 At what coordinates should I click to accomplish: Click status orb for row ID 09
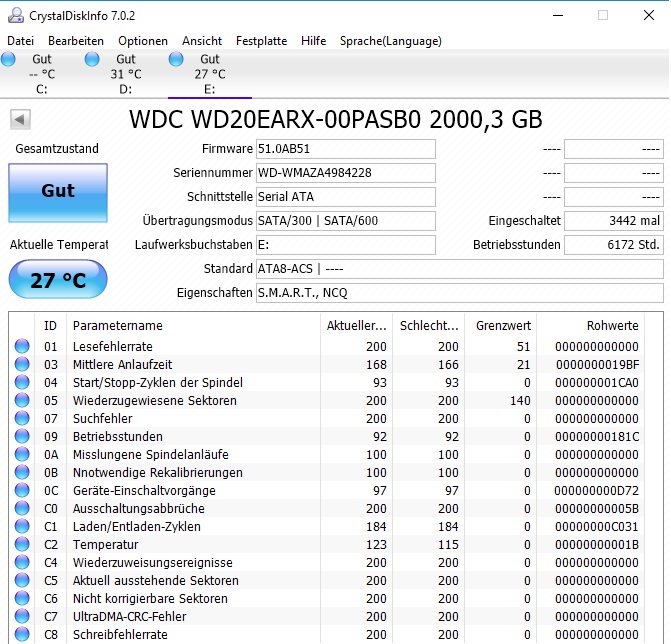(x=22, y=436)
